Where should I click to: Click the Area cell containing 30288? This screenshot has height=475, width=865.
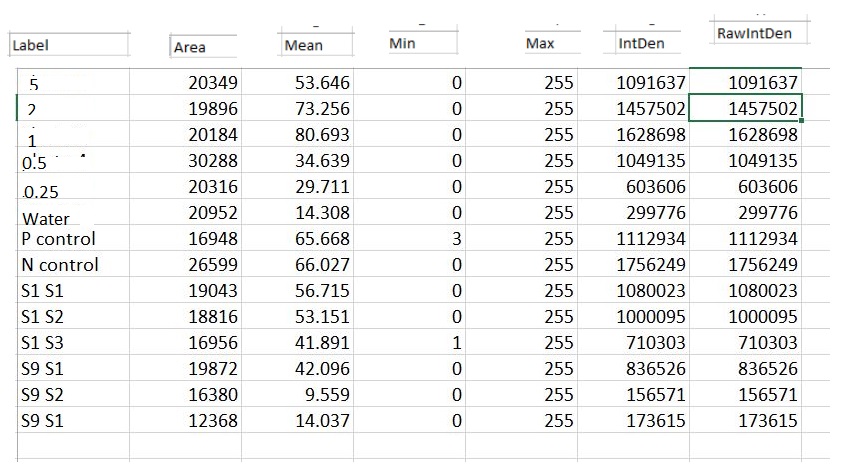coord(213,161)
